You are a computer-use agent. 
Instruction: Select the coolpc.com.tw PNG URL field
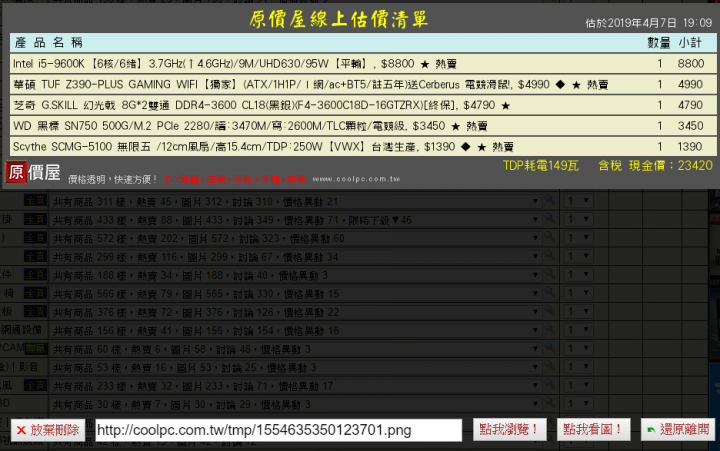click(x=278, y=430)
